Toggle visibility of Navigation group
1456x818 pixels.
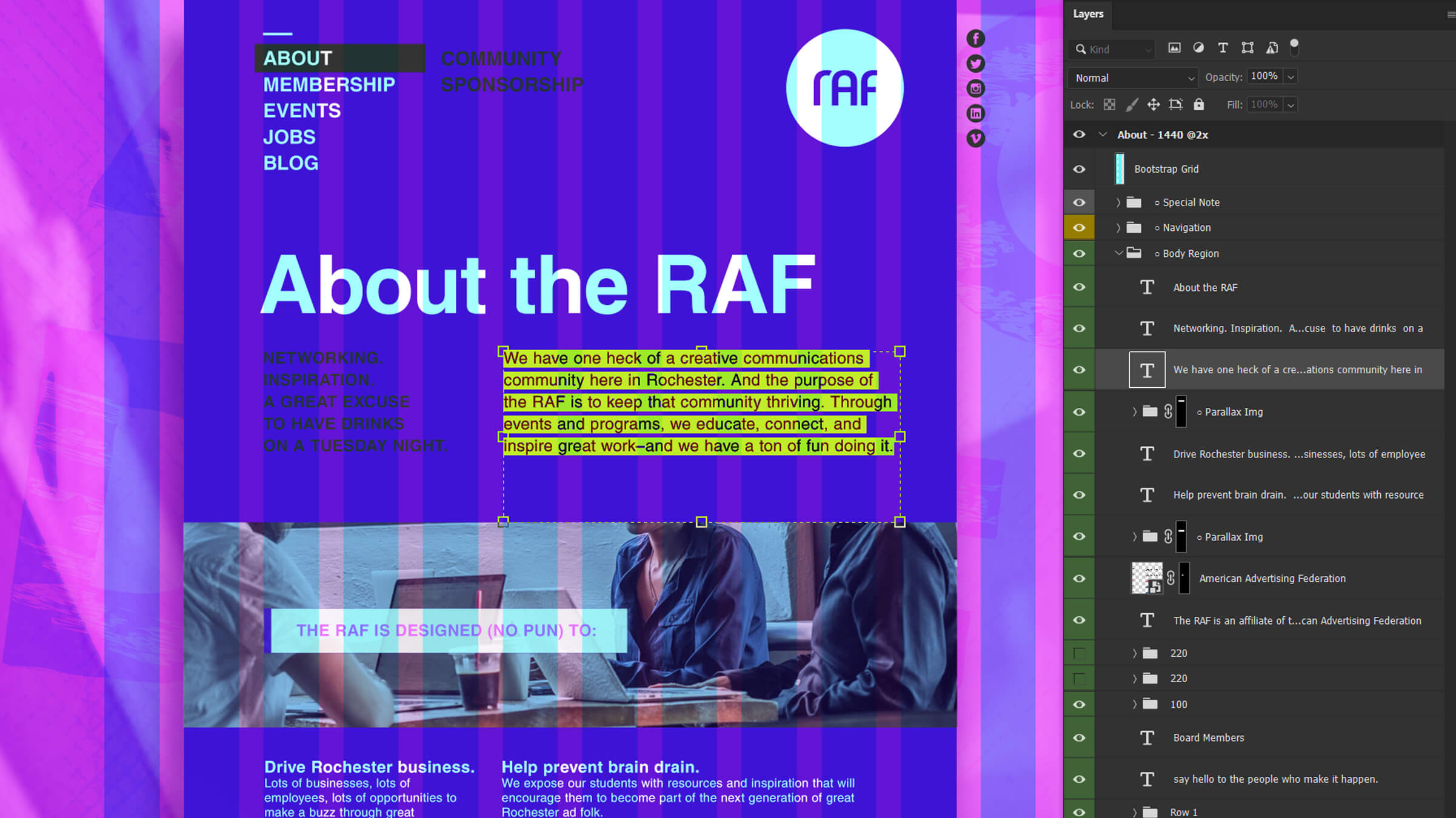tap(1079, 228)
